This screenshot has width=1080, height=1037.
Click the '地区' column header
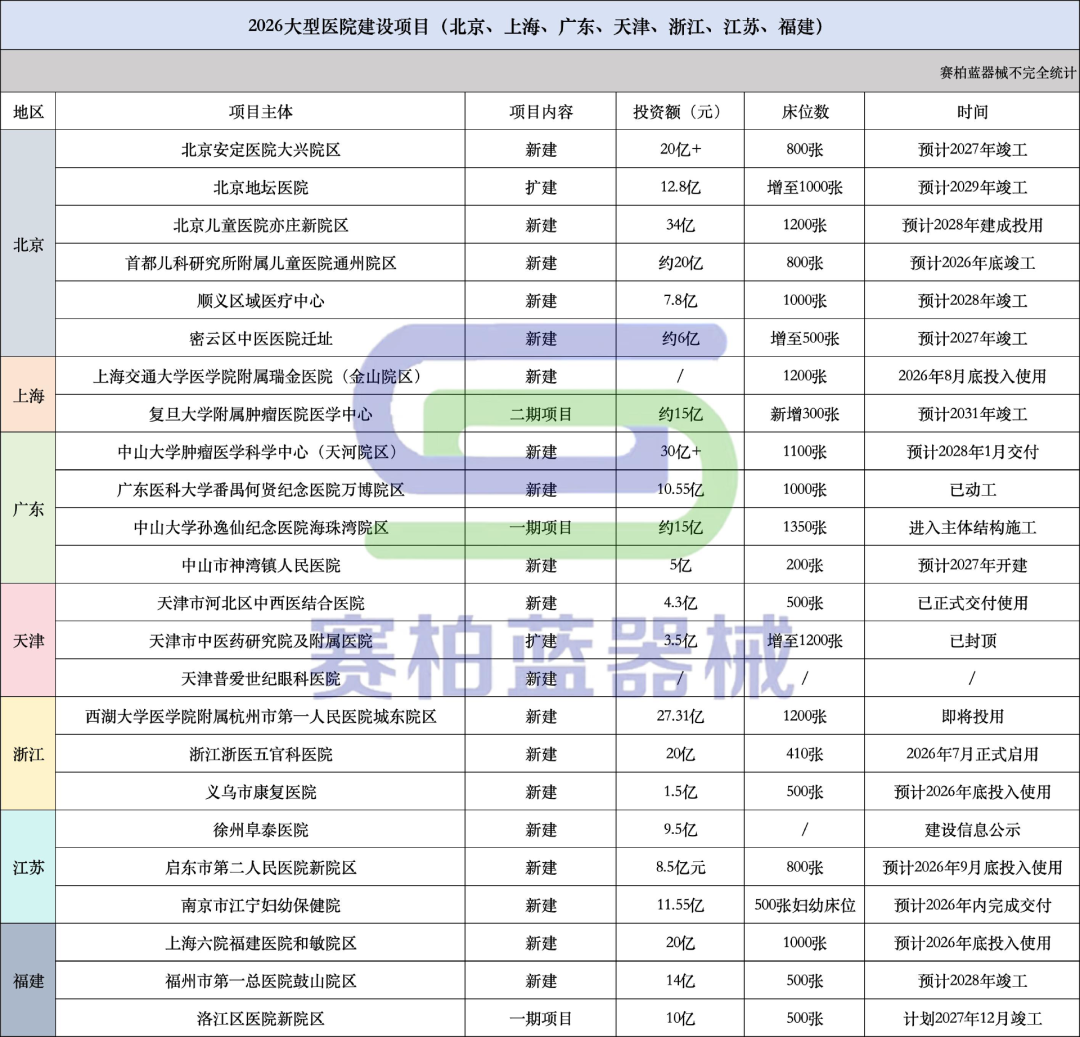(28, 112)
